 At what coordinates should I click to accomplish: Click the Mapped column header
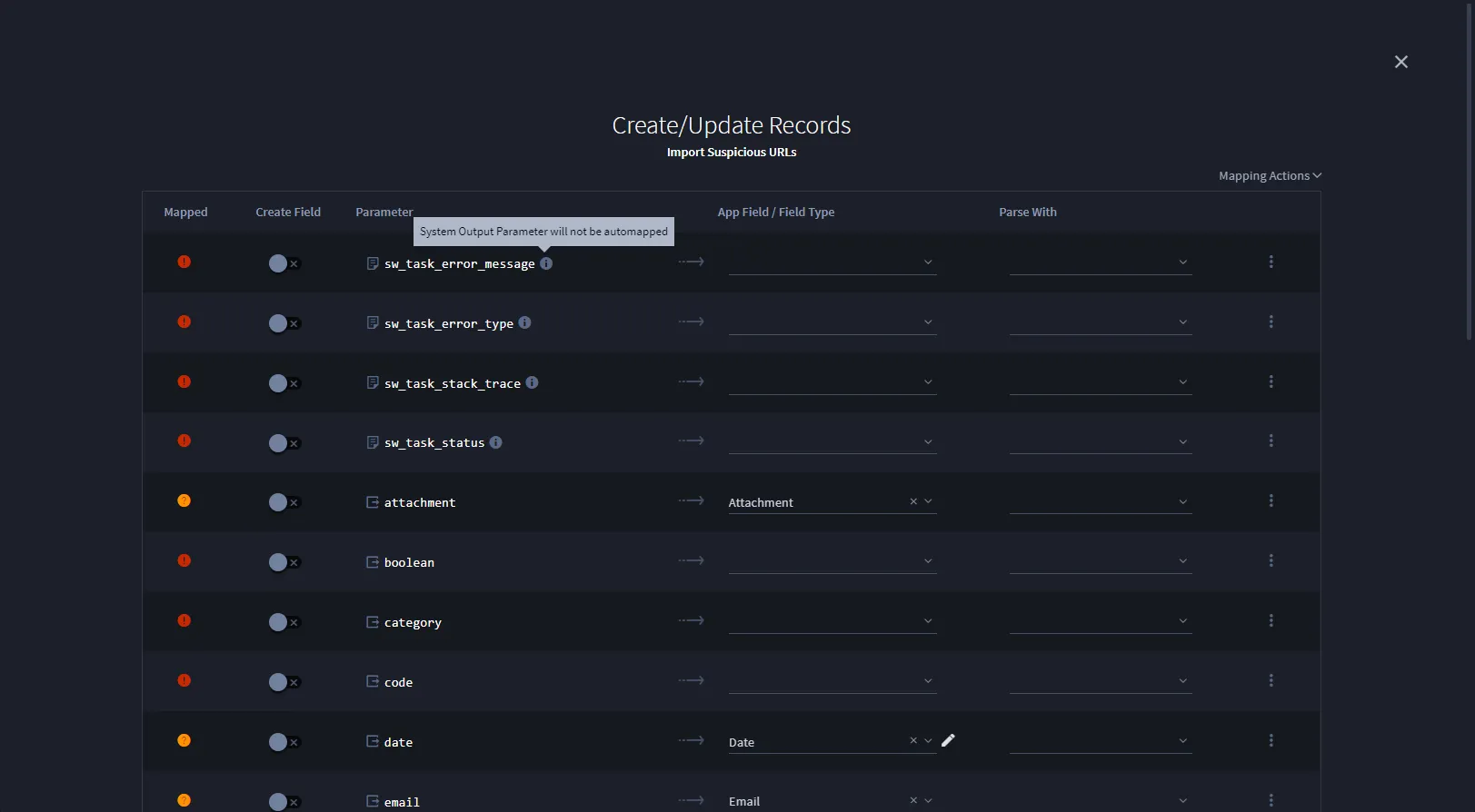(x=185, y=213)
